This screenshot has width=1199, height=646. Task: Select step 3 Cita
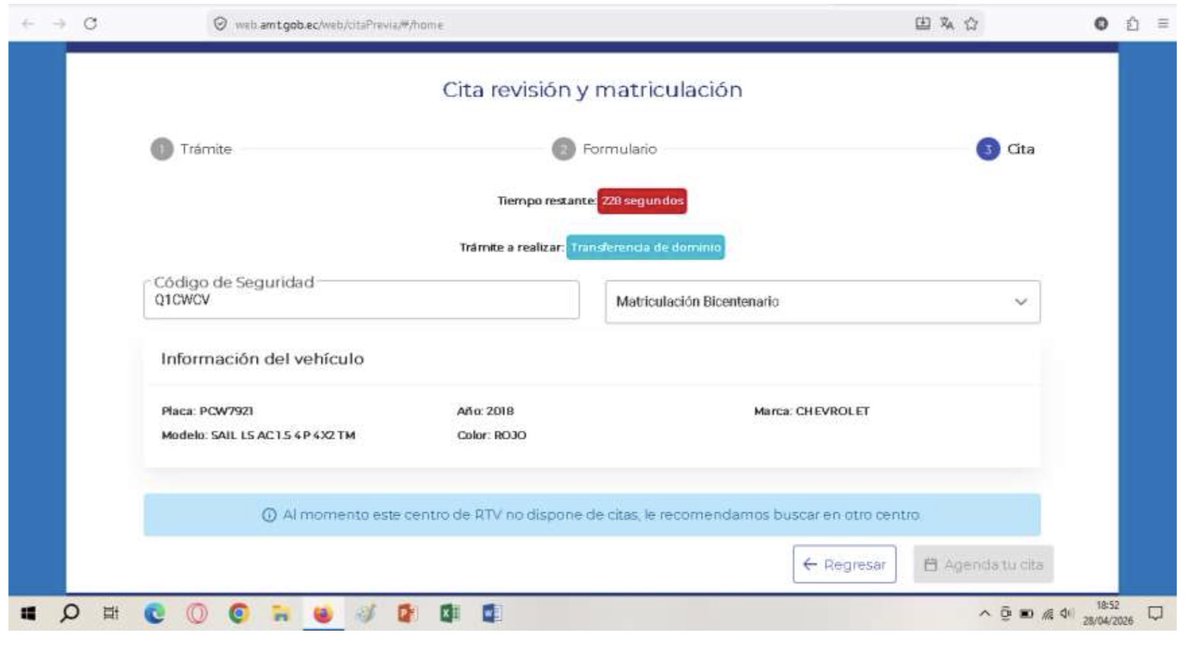coord(1006,149)
